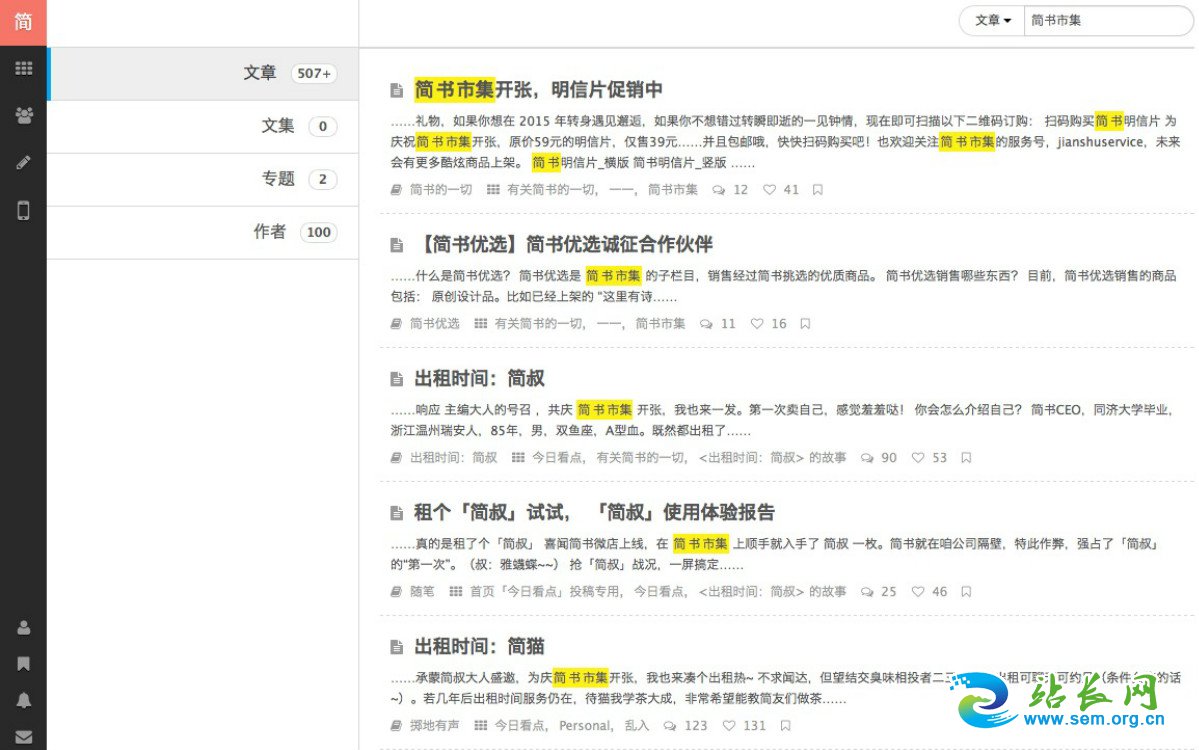This screenshot has width=1199, height=750.
Task: Click comment icon on 出租时间：简猫 article
Action: click(x=670, y=726)
